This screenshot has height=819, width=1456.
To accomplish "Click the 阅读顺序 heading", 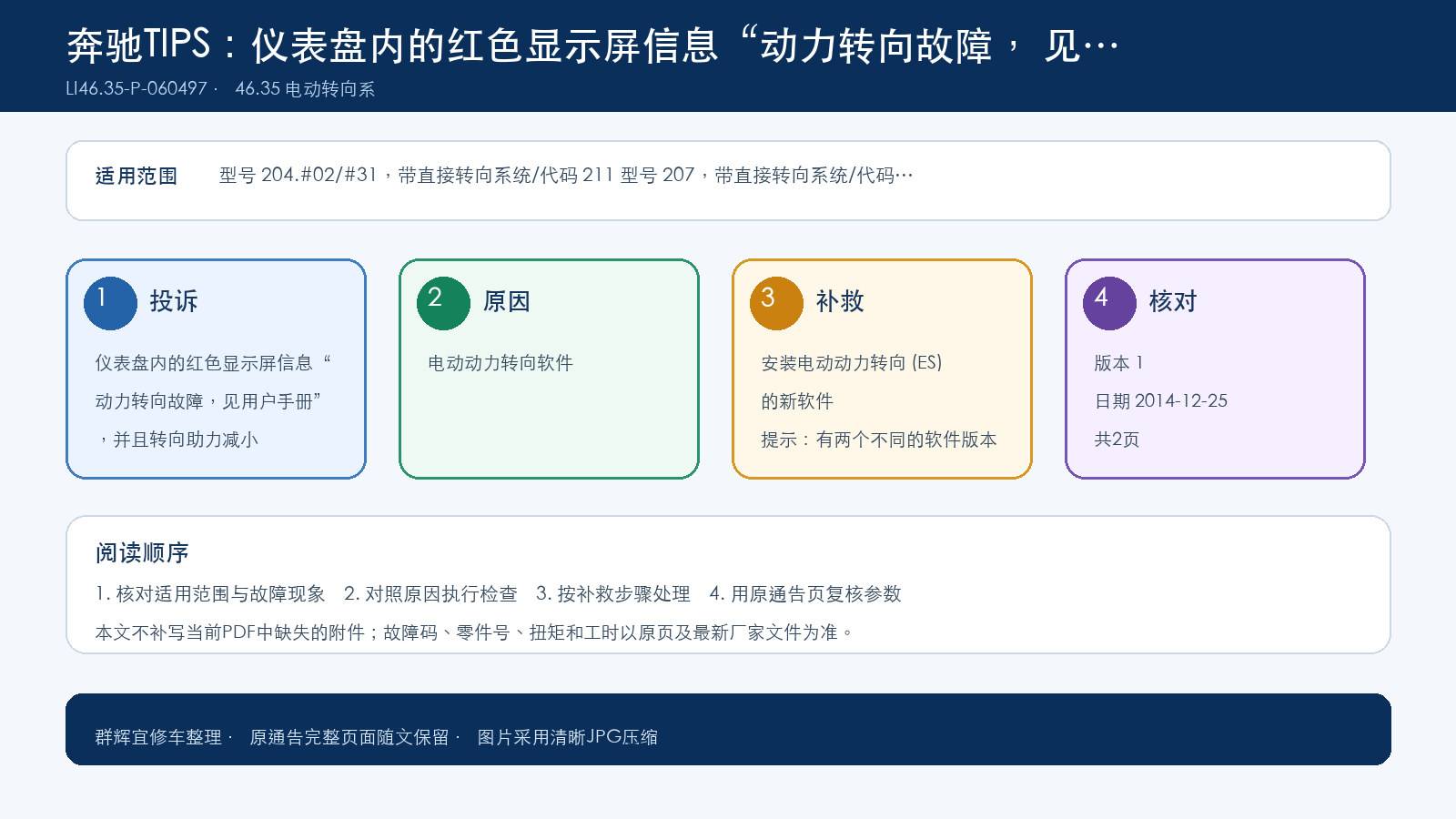I will pyautogui.click(x=142, y=553).
